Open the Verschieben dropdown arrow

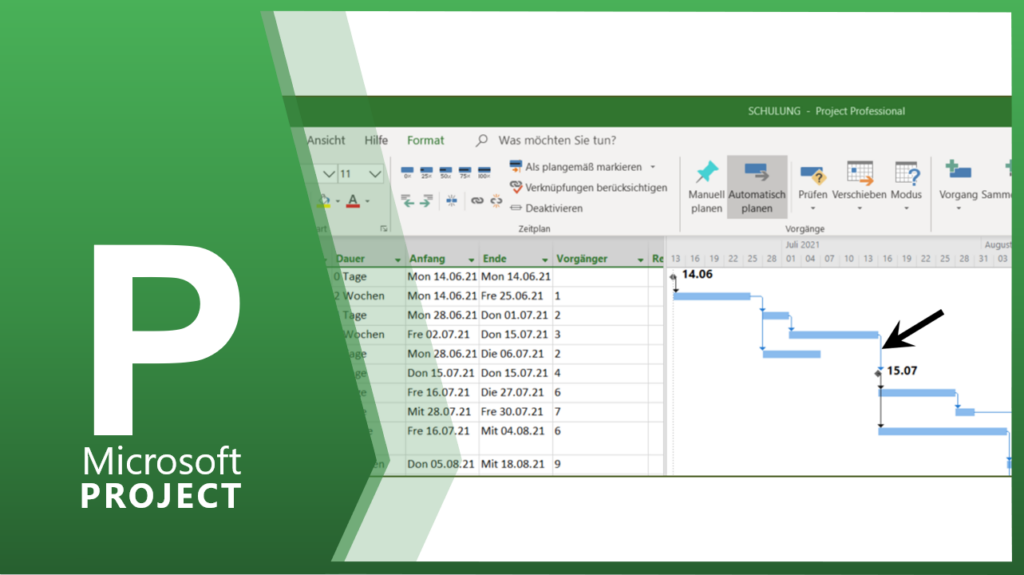click(x=859, y=208)
